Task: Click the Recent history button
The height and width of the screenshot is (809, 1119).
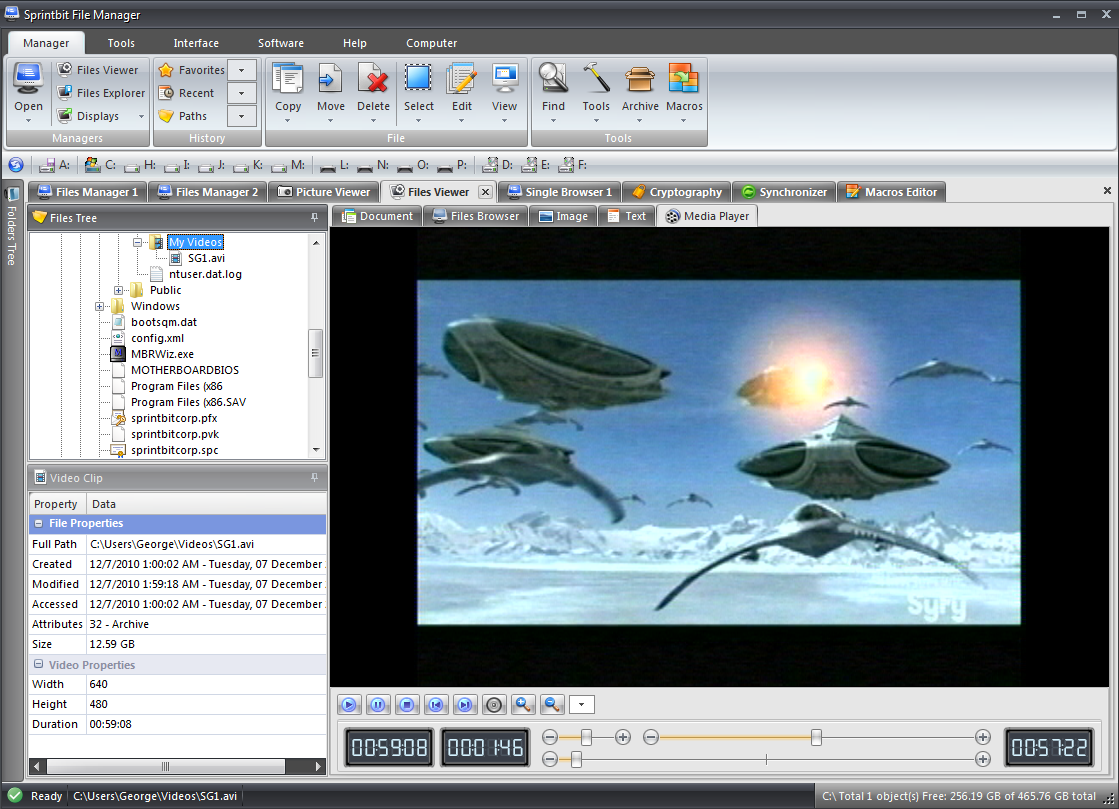Action: click(x=187, y=93)
